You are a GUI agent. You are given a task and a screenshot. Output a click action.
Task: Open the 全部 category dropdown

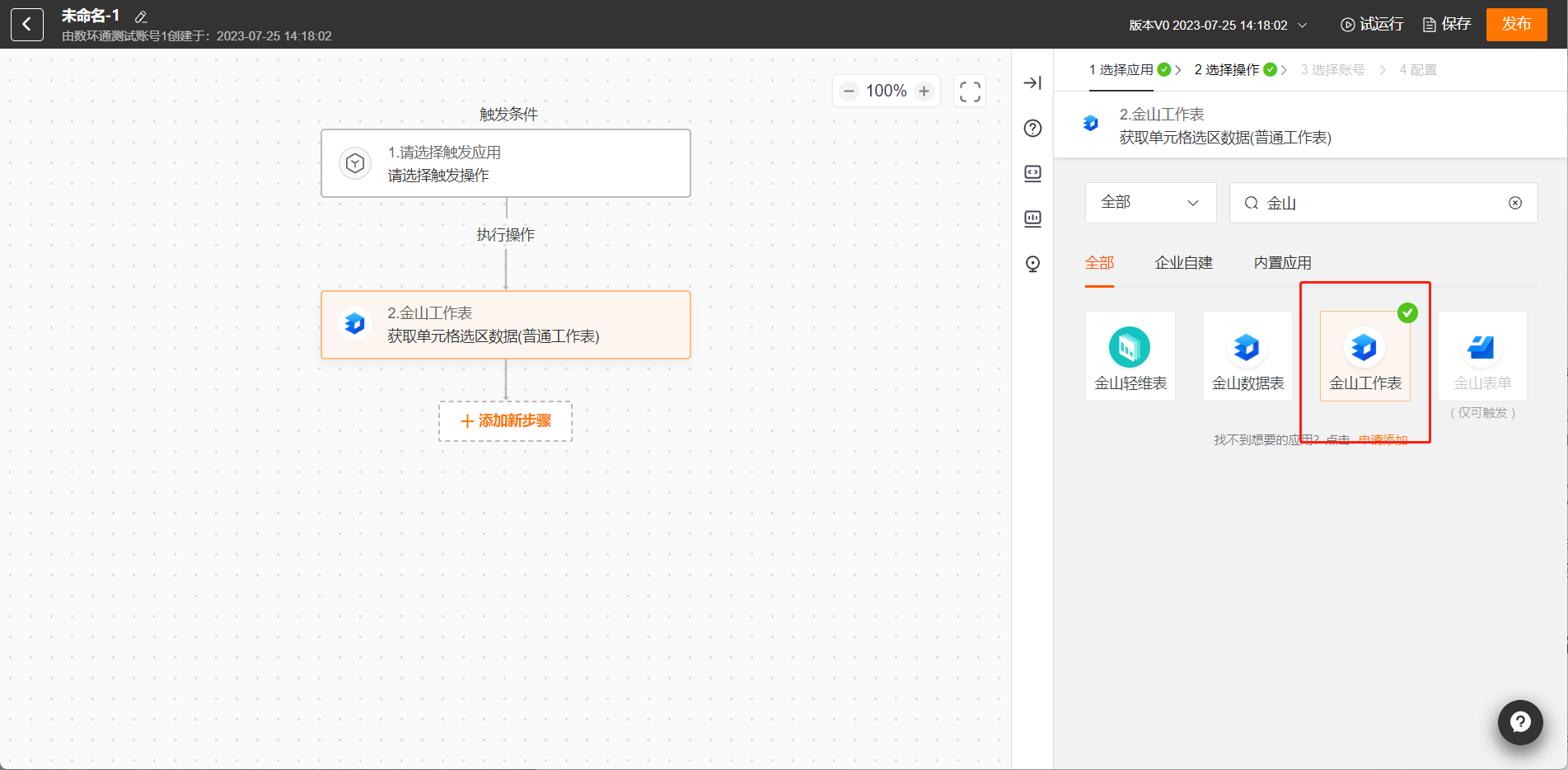[1151, 203]
